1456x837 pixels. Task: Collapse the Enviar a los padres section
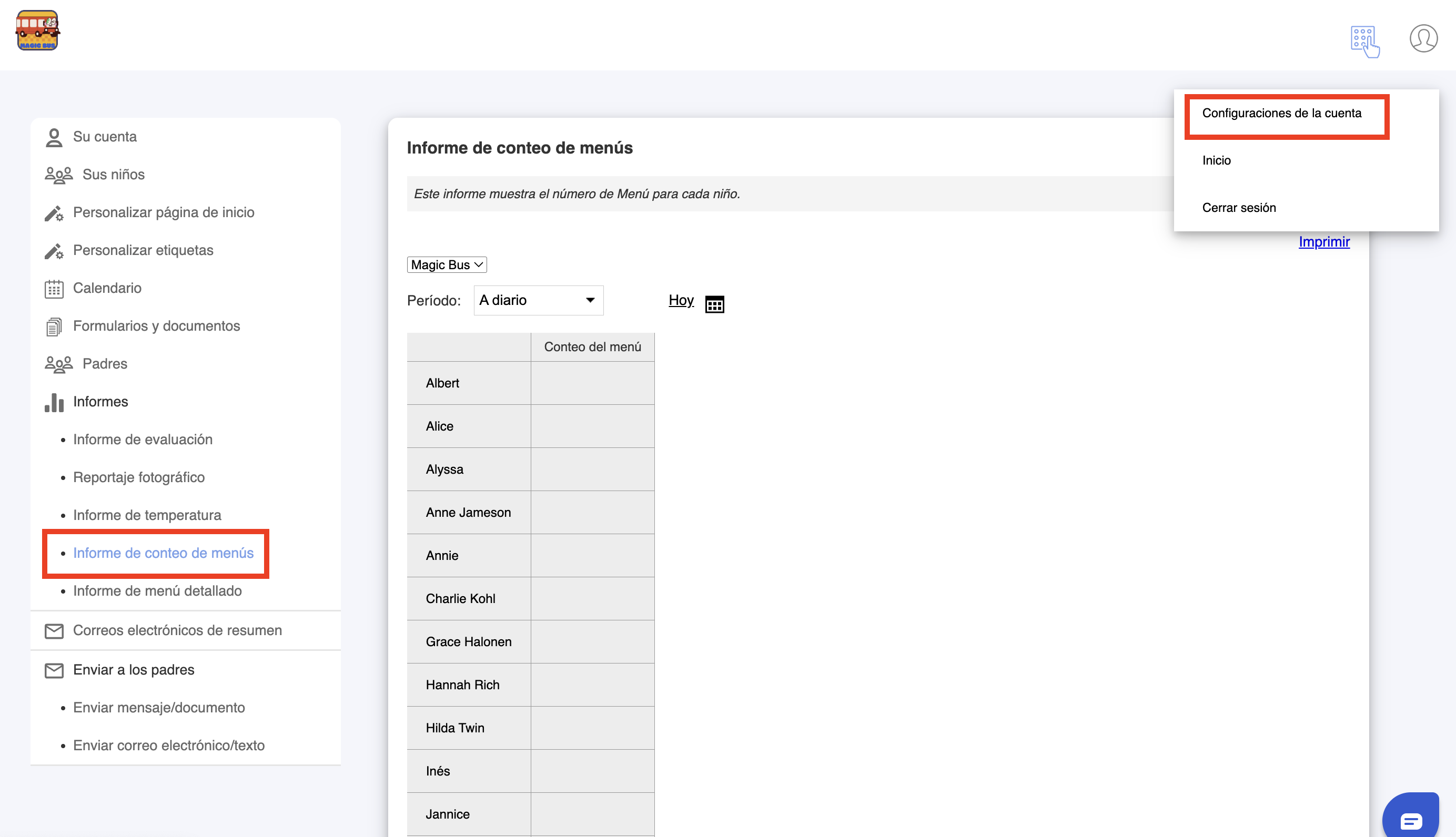(134, 670)
